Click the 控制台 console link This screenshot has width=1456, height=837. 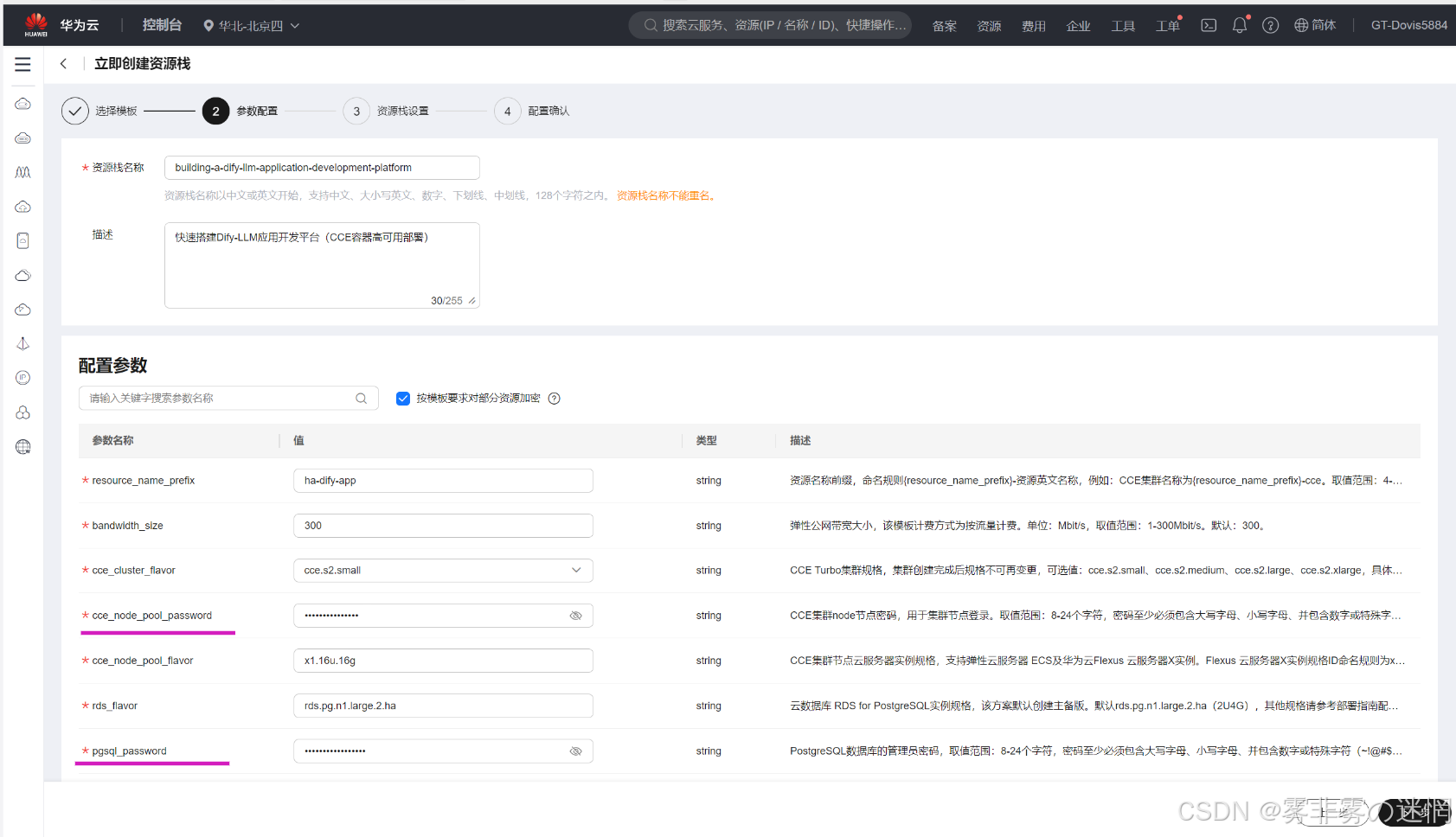tap(162, 25)
